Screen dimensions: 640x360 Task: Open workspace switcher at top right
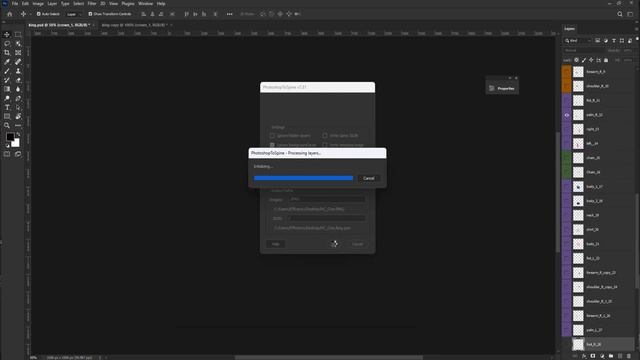coord(630,14)
